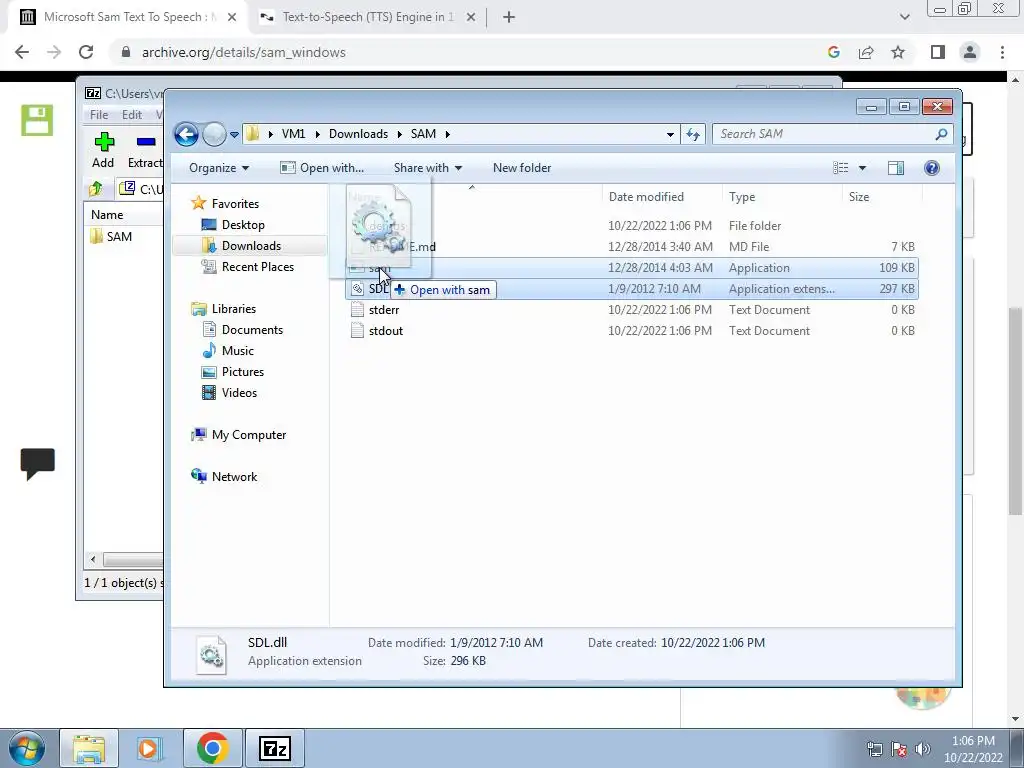The height and width of the screenshot is (768, 1024).
Task: Open the Videos library
Action: point(229,392)
